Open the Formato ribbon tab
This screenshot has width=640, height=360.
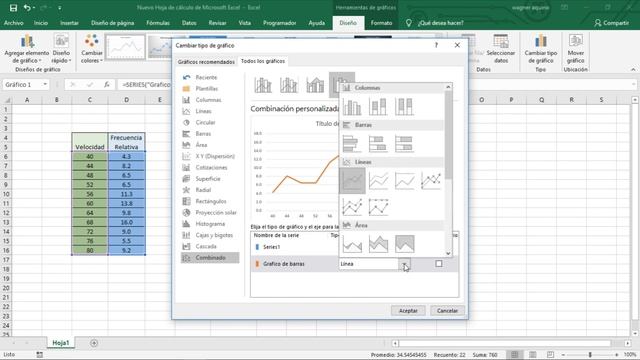(381, 23)
